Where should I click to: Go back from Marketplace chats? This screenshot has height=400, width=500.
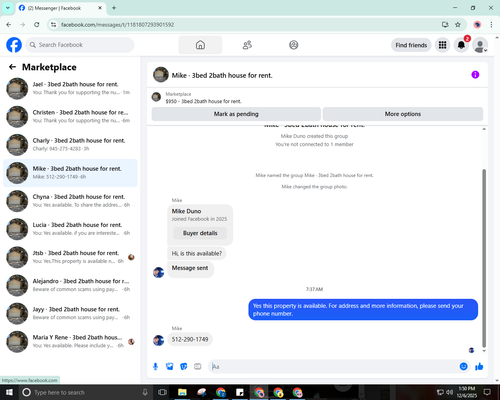coord(12,67)
